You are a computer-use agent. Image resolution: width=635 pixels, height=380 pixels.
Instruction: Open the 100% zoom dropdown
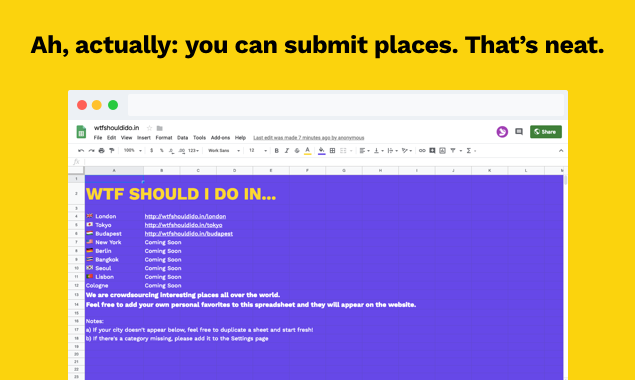(x=133, y=151)
